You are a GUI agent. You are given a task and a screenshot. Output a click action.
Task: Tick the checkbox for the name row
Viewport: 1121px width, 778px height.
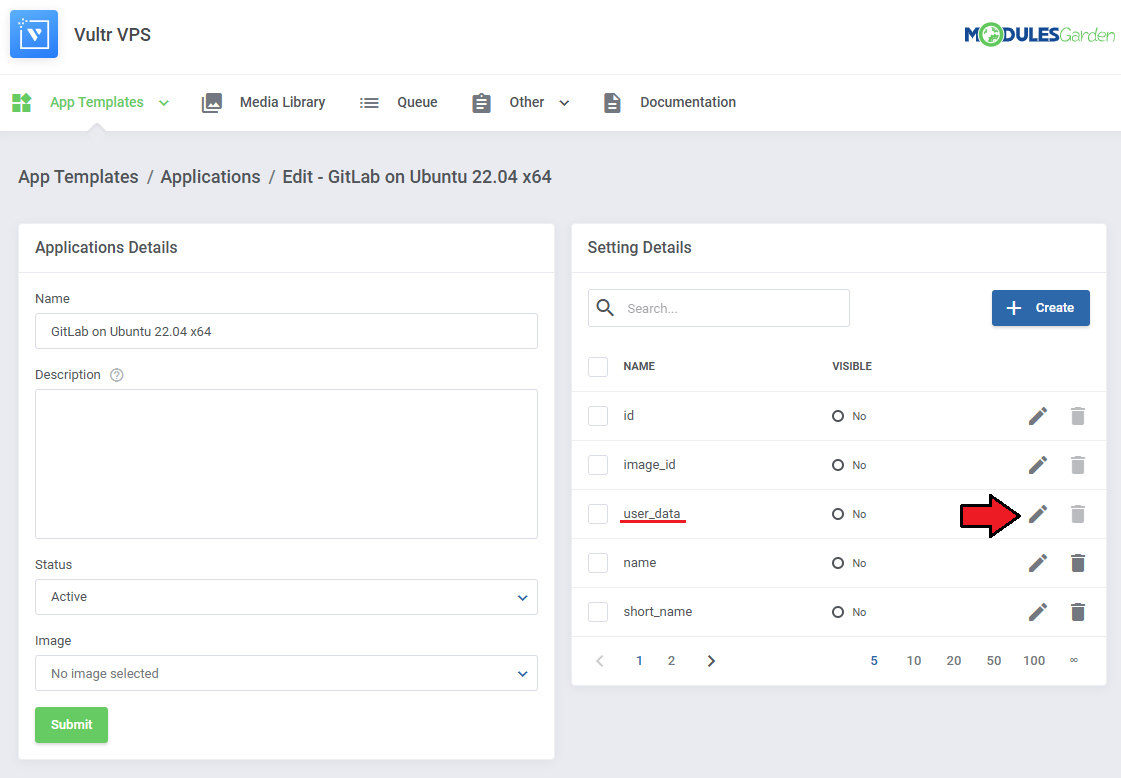coord(598,563)
